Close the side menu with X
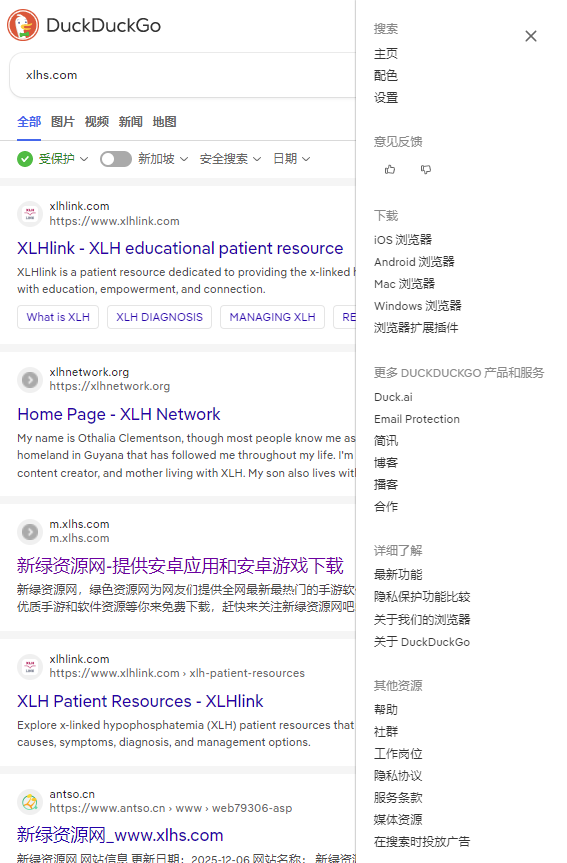 coord(531,36)
